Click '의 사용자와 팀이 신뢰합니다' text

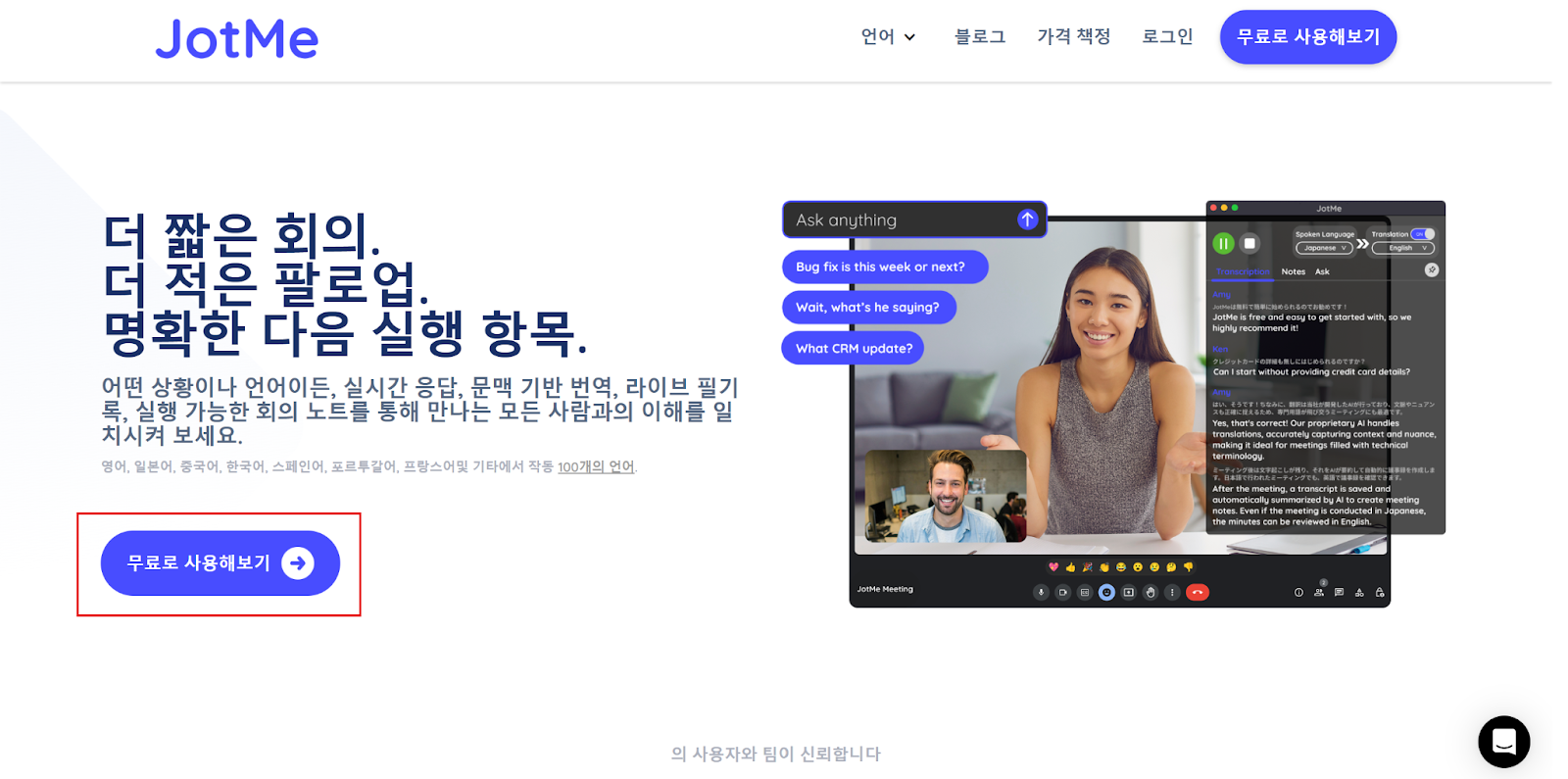[x=776, y=754]
